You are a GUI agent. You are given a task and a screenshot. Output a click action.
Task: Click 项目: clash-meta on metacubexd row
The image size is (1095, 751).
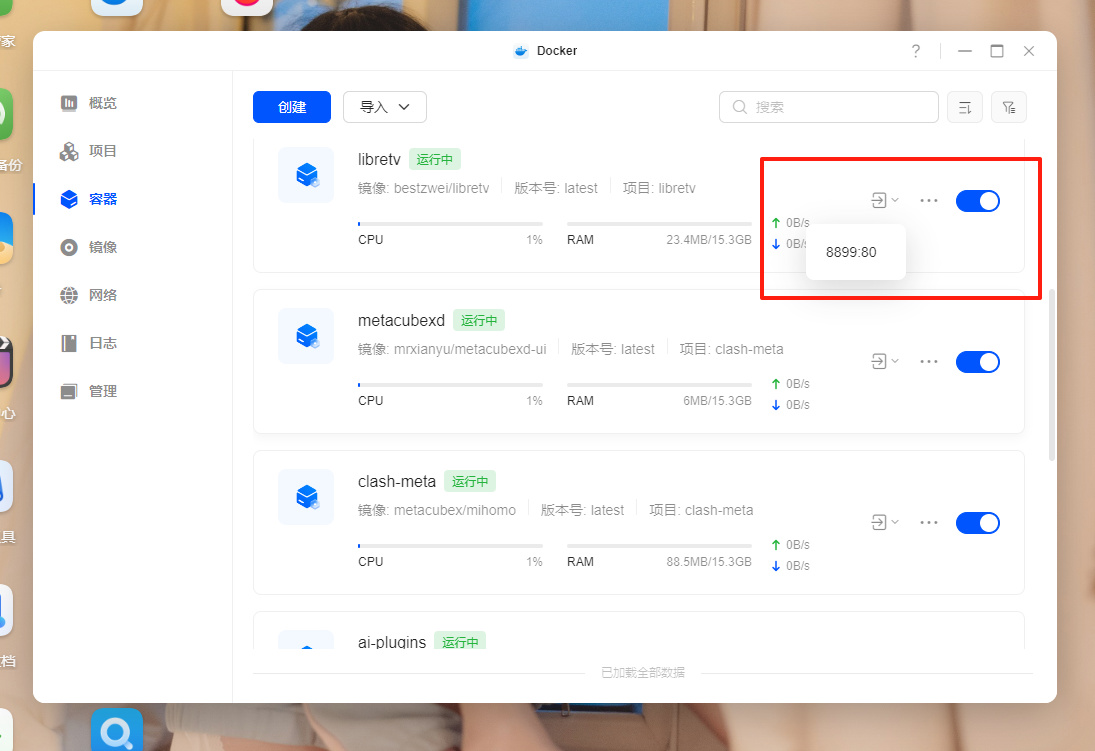(731, 349)
